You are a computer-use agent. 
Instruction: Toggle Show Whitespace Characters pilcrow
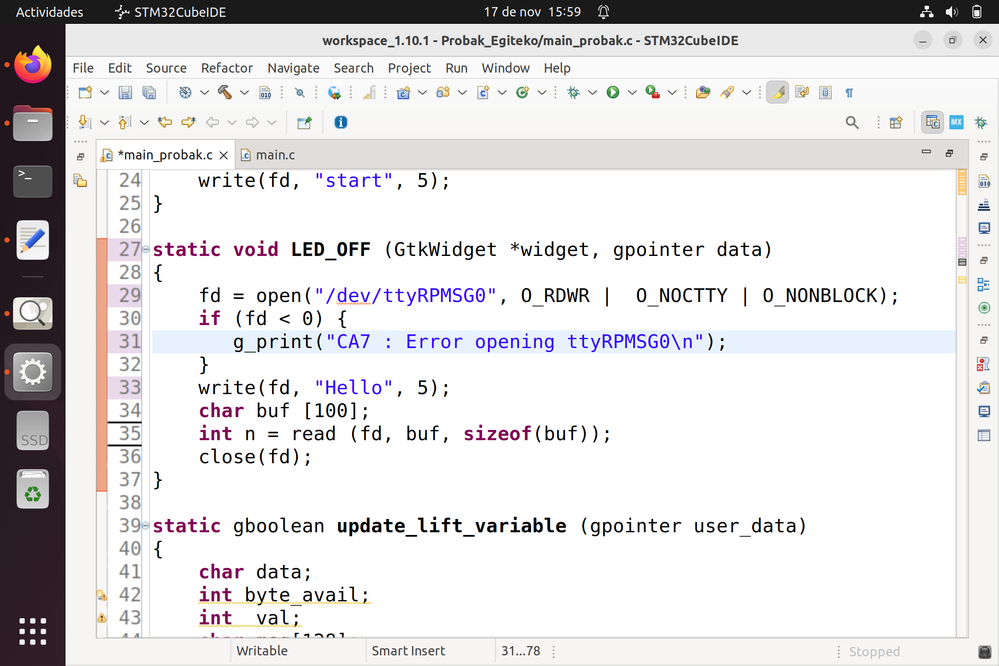(849, 92)
